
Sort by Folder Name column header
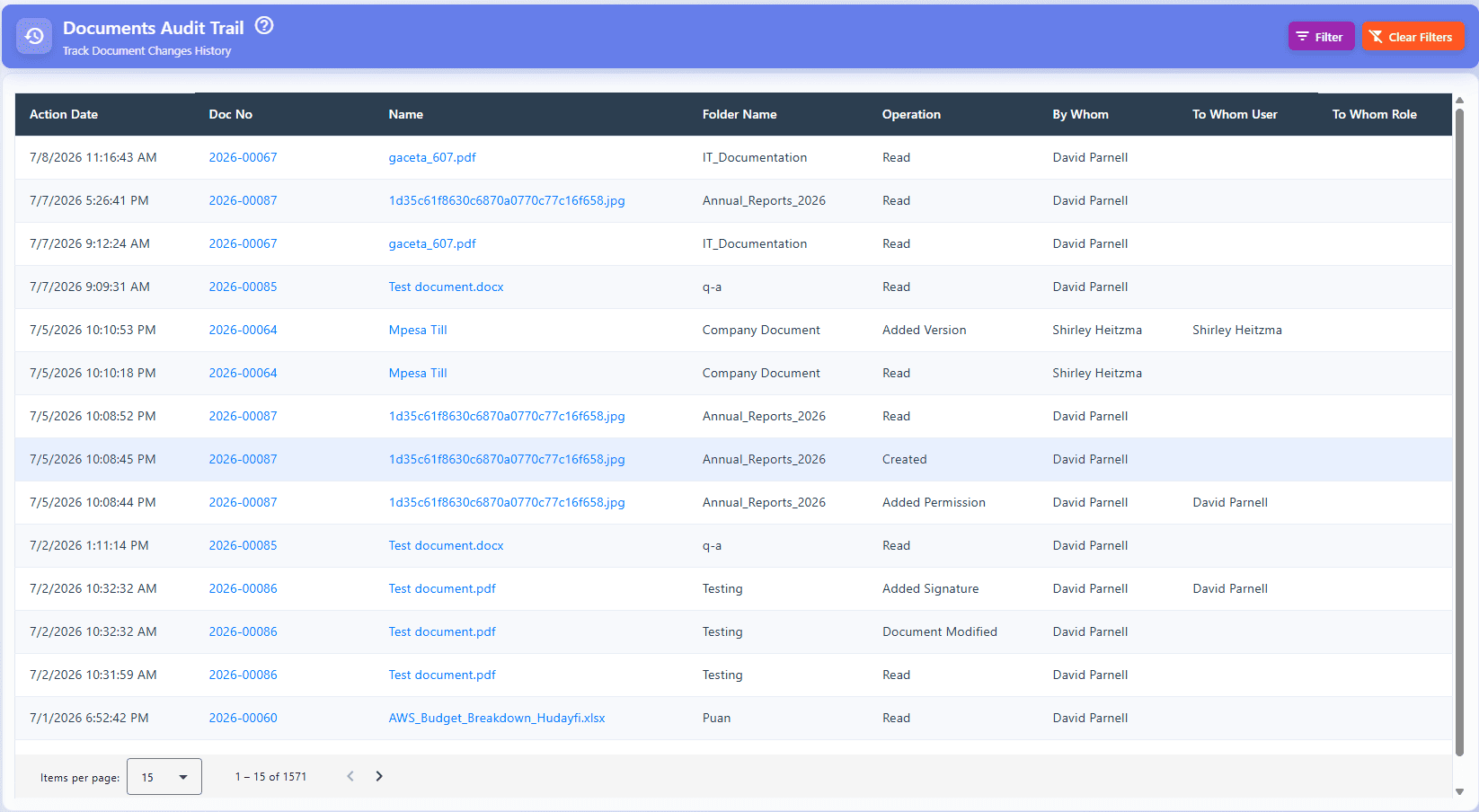pyautogui.click(x=739, y=114)
